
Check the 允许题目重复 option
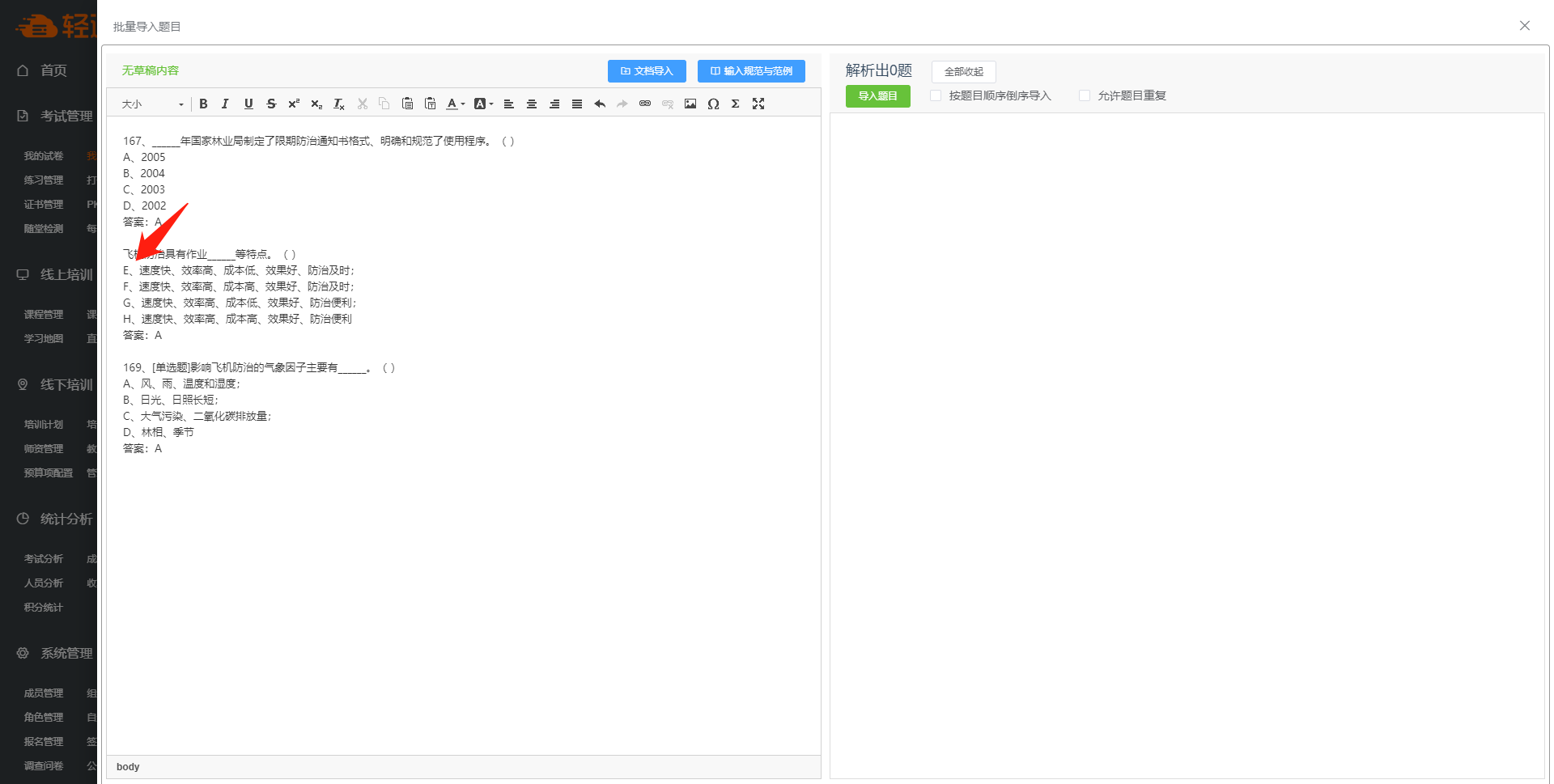pyautogui.click(x=1085, y=95)
